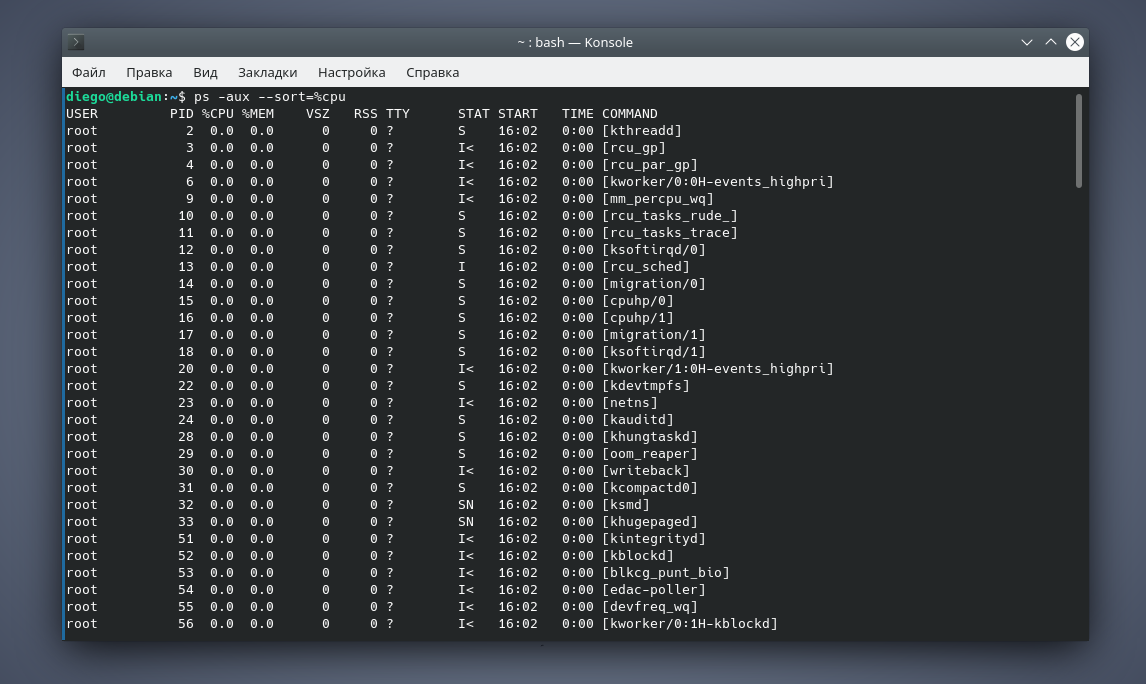This screenshot has width=1146, height=684.
Task: Click the %CPU column header
Action: tap(217, 114)
